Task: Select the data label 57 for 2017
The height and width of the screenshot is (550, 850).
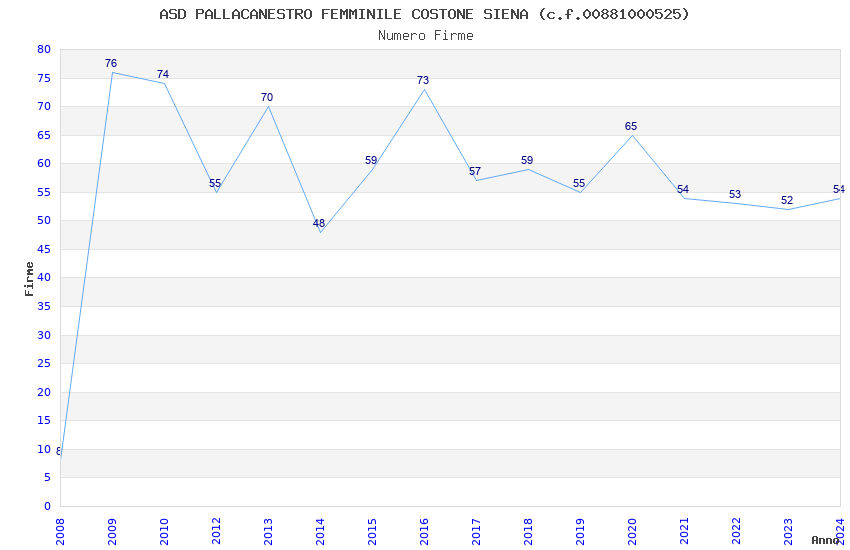Action: pyautogui.click(x=475, y=171)
